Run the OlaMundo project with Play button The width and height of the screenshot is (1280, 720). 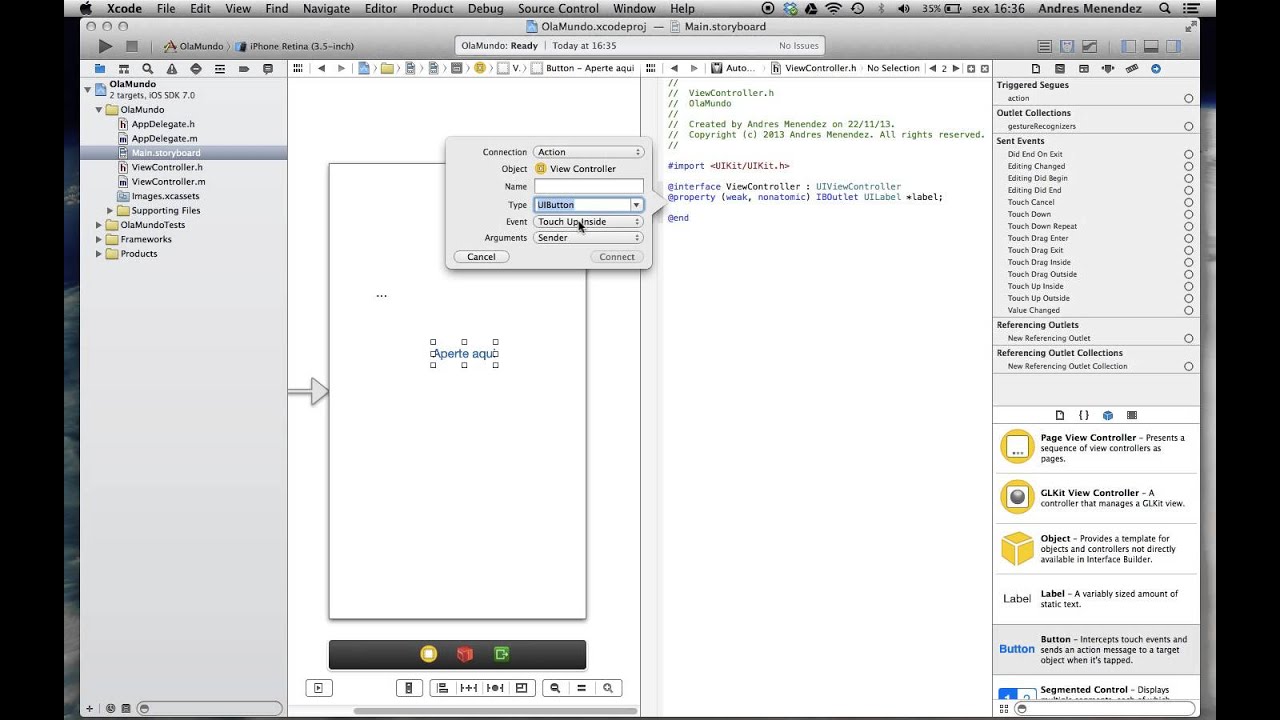pyautogui.click(x=105, y=46)
